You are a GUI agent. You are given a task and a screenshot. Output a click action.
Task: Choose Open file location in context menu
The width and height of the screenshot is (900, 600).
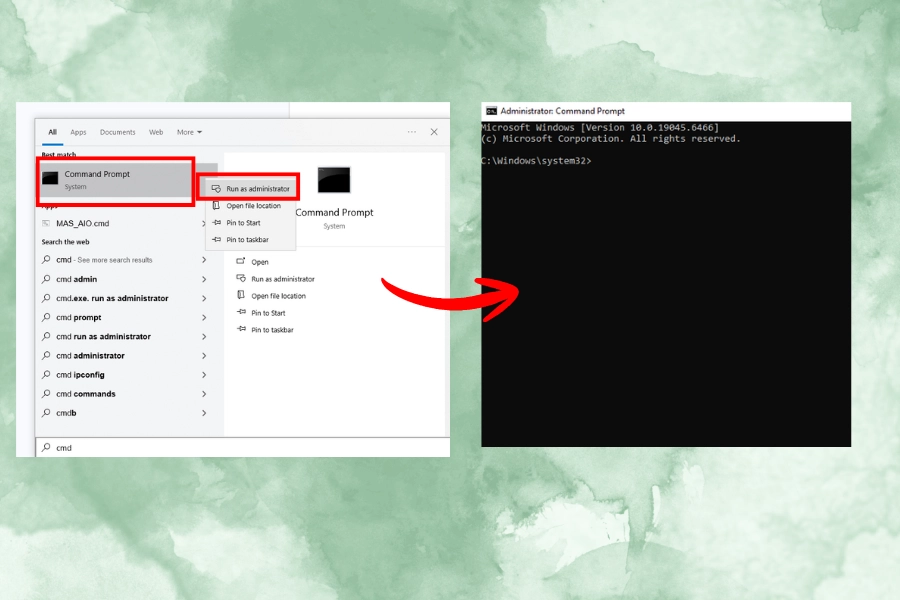(x=251, y=206)
